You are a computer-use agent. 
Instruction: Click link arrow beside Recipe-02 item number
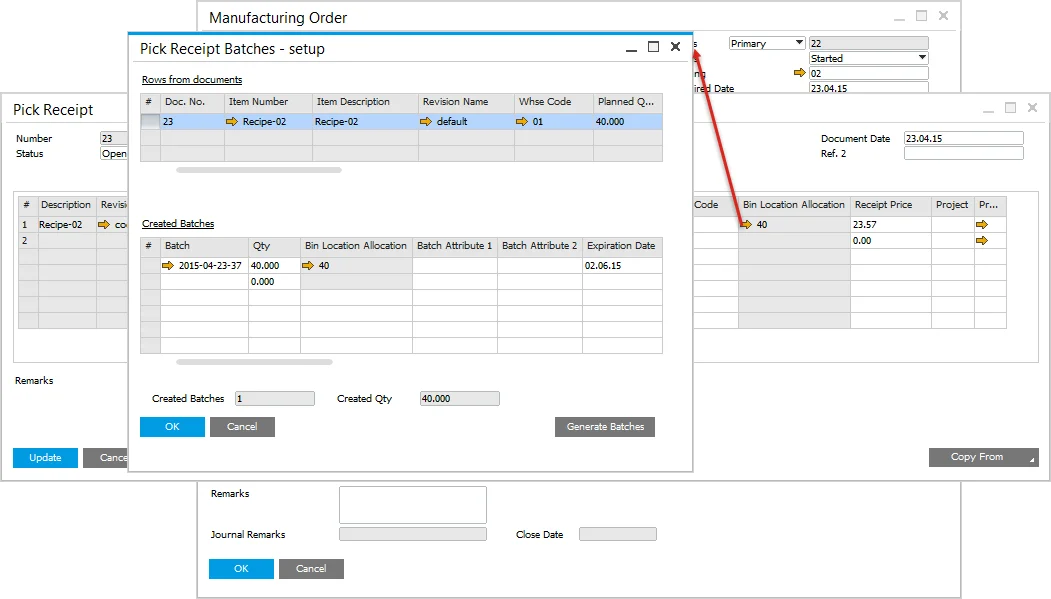click(232, 121)
